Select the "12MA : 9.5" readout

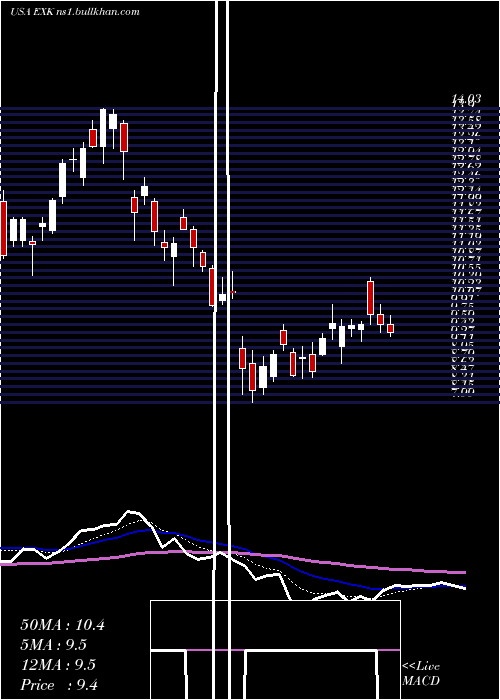pyautogui.click(x=58, y=665)
